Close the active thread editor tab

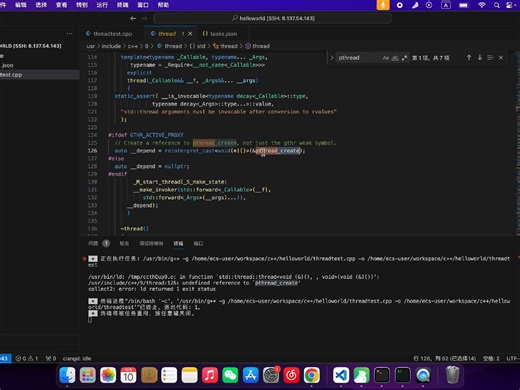pyautogui.click(x=190, y=34)
